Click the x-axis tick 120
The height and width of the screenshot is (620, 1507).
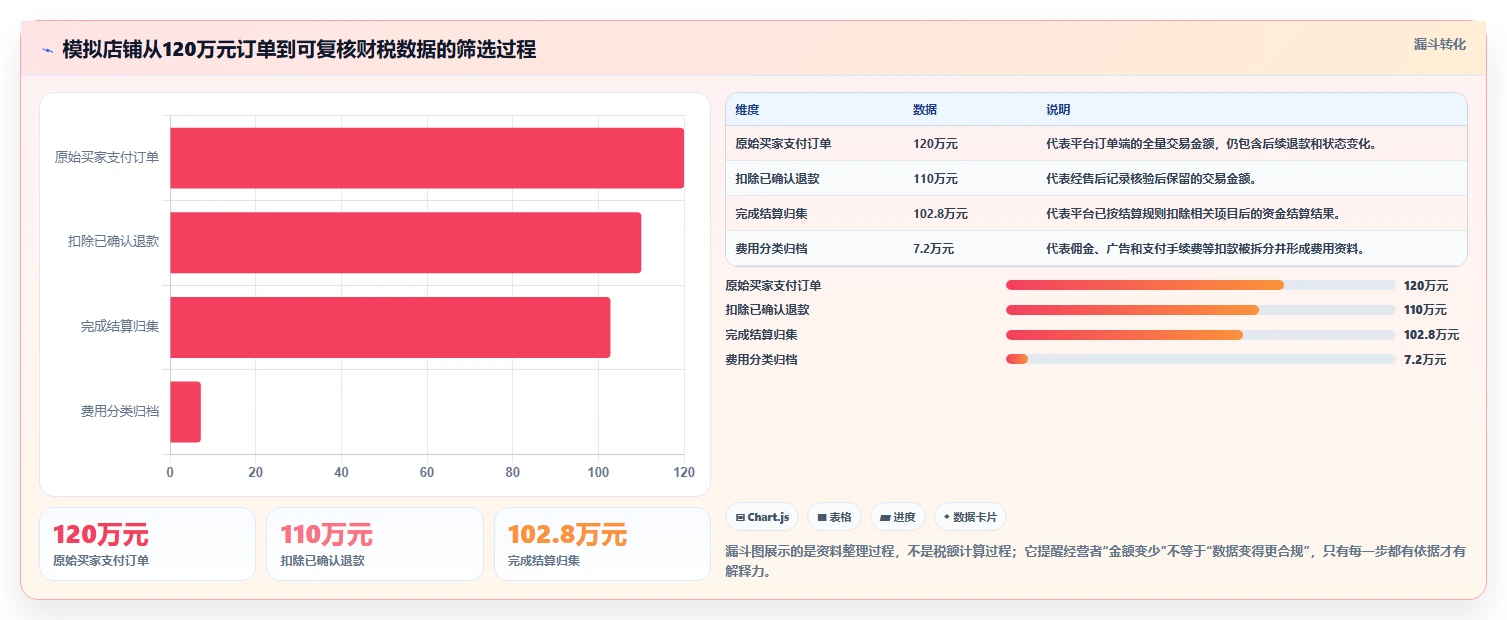[x=684, y=472]
